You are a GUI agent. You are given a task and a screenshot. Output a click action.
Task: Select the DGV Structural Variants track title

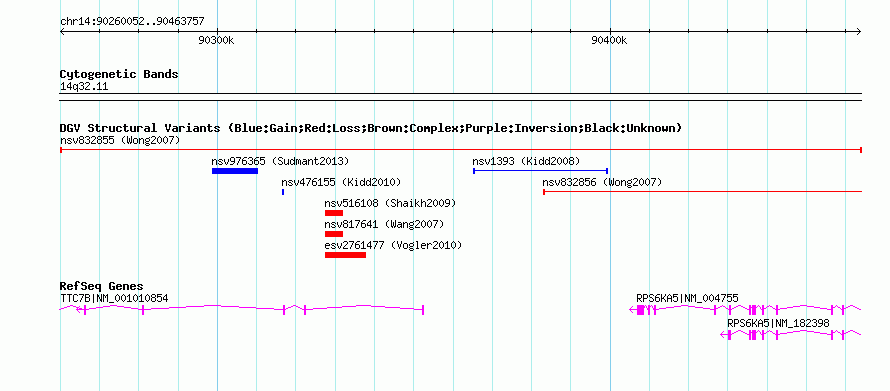371,128
